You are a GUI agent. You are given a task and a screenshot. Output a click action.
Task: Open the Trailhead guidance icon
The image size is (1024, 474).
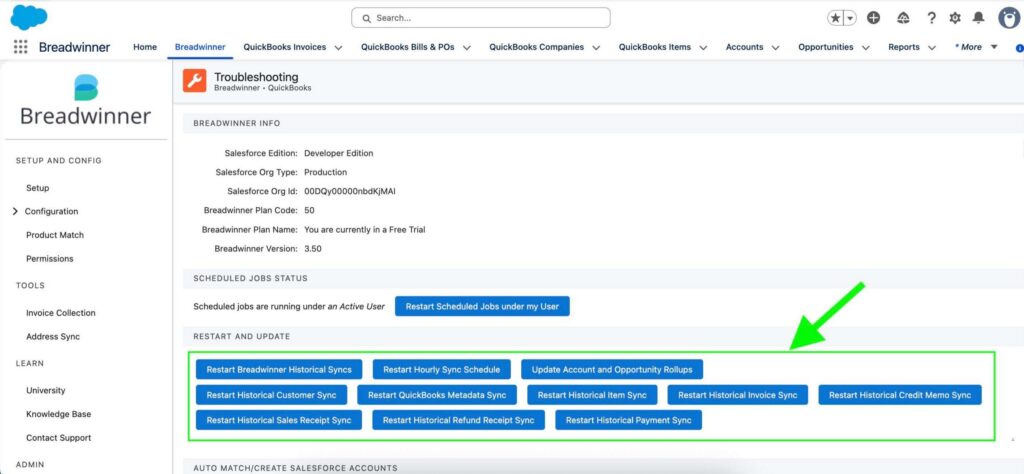point(903,18)
